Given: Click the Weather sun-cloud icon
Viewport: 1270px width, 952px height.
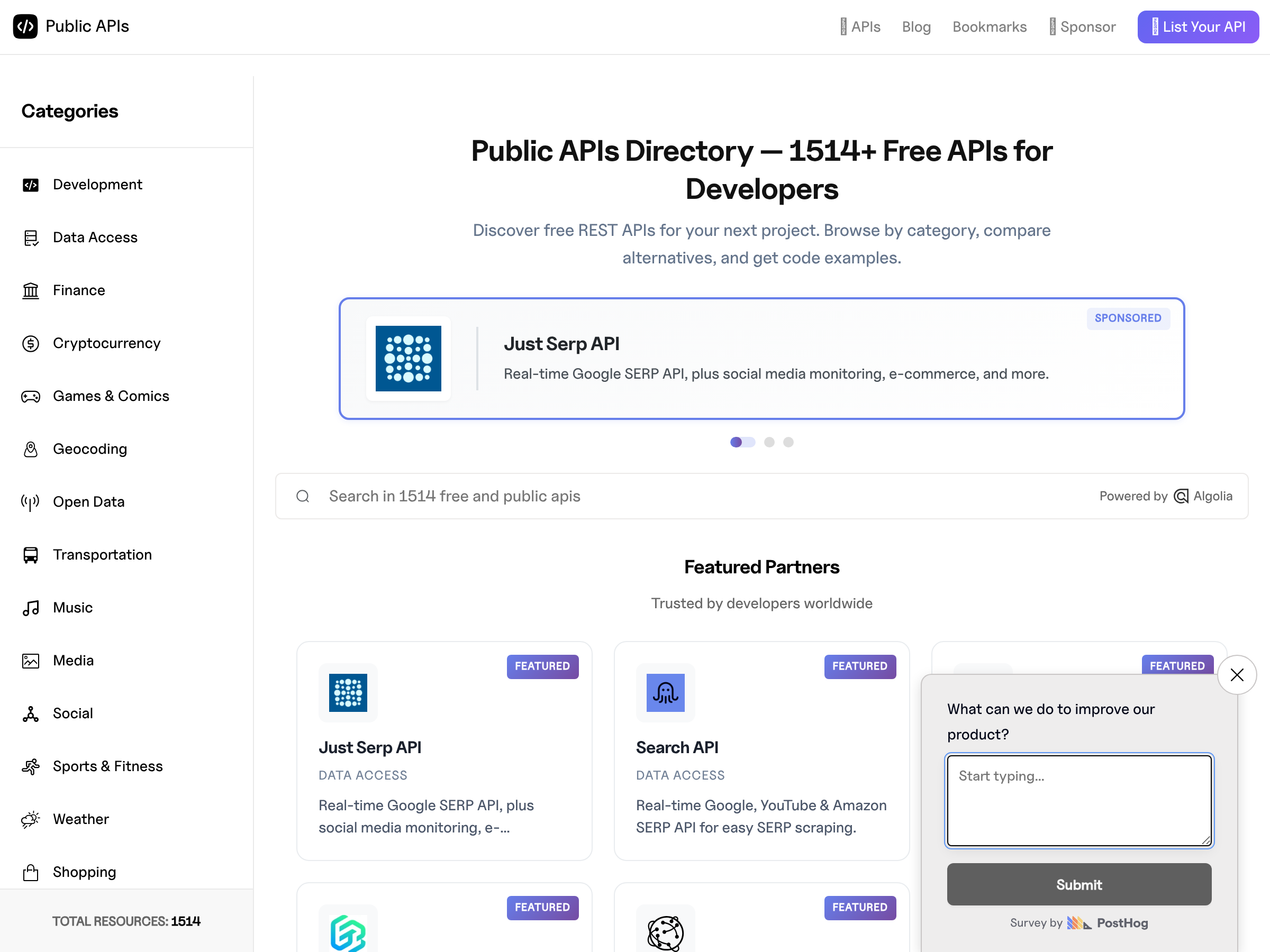Looking at the screenshot, I should point(31,819).
